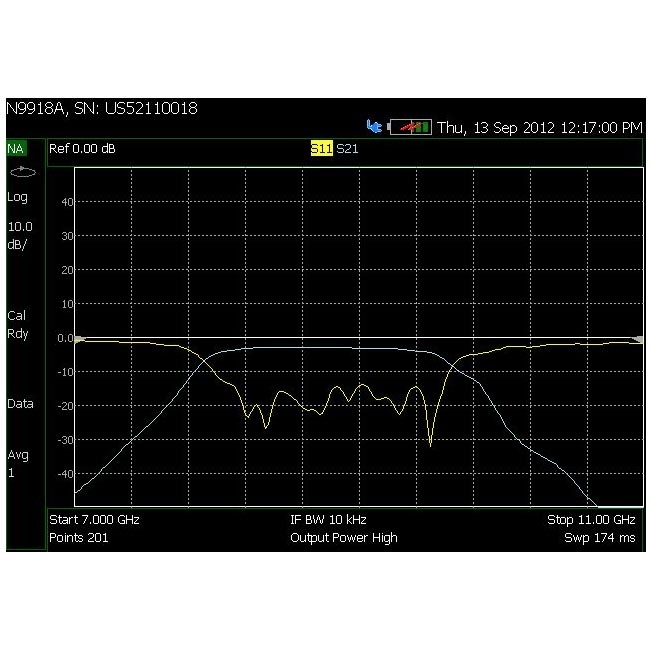Image resolution: width=650 pixels, height=650 pixels.
Task: Click the Log format label
Action: [18, 198]
